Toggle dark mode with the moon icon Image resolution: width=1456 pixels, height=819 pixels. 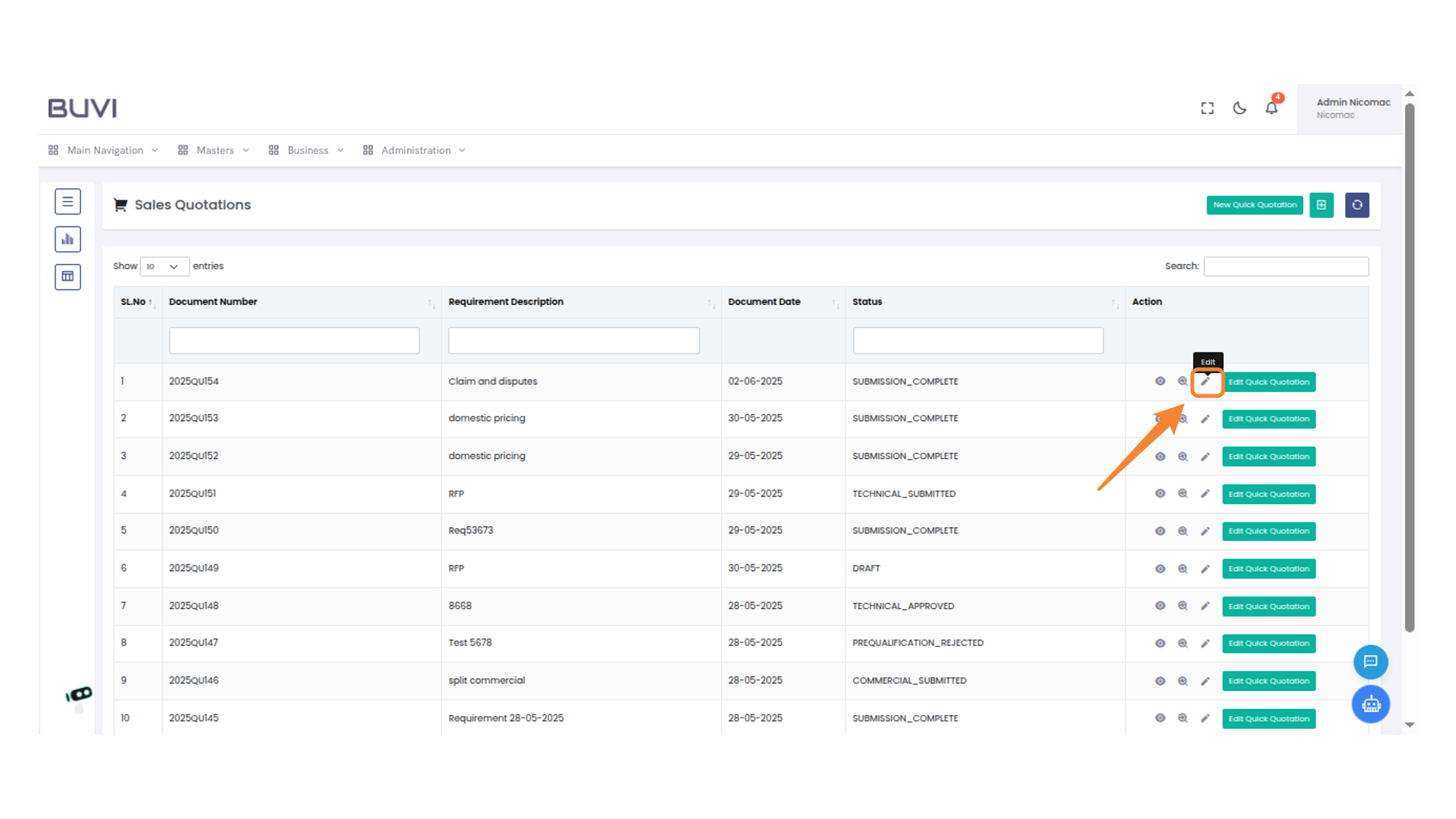1239,108
